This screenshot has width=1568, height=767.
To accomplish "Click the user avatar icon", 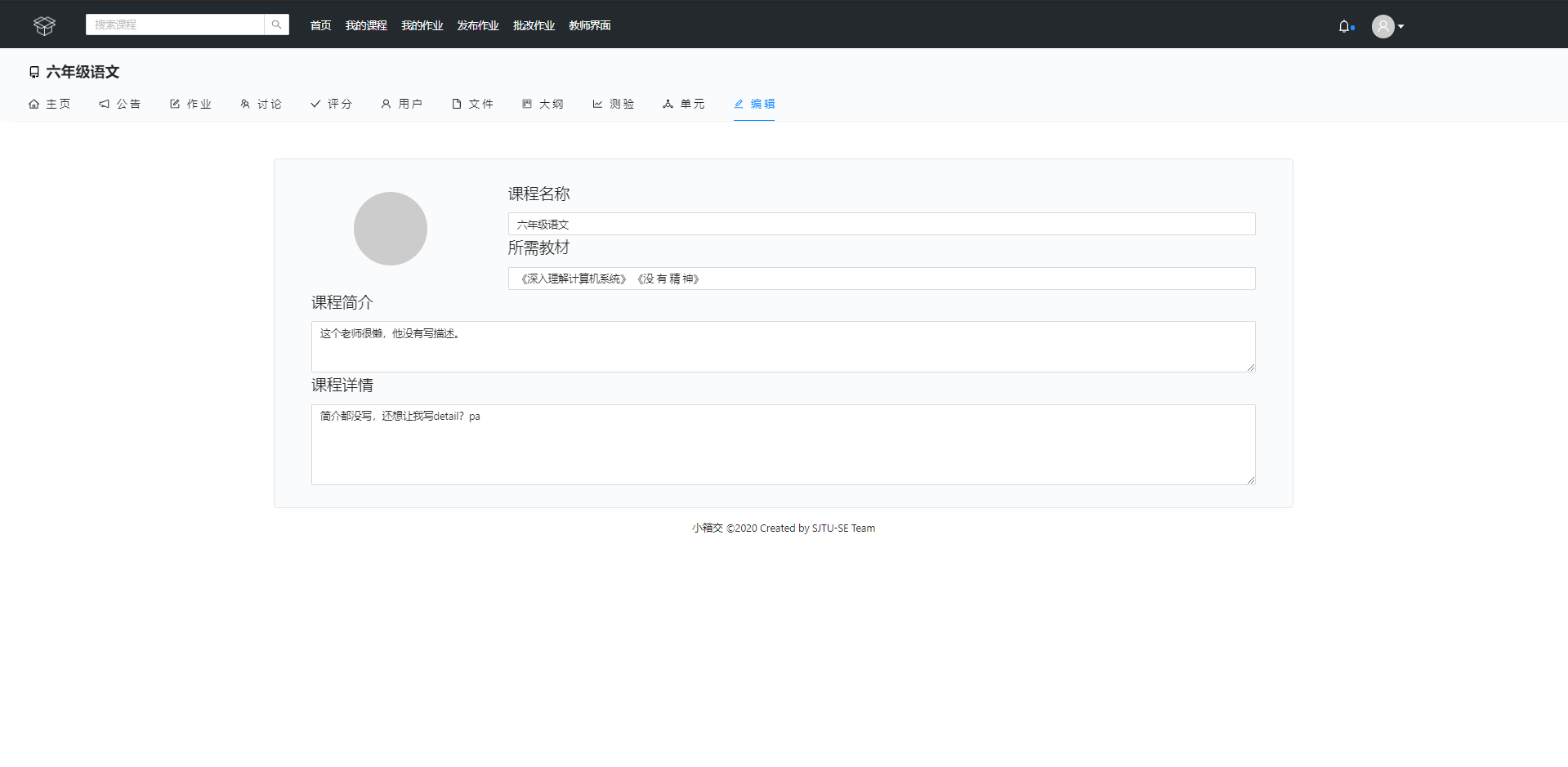I will pos(1383,26).
